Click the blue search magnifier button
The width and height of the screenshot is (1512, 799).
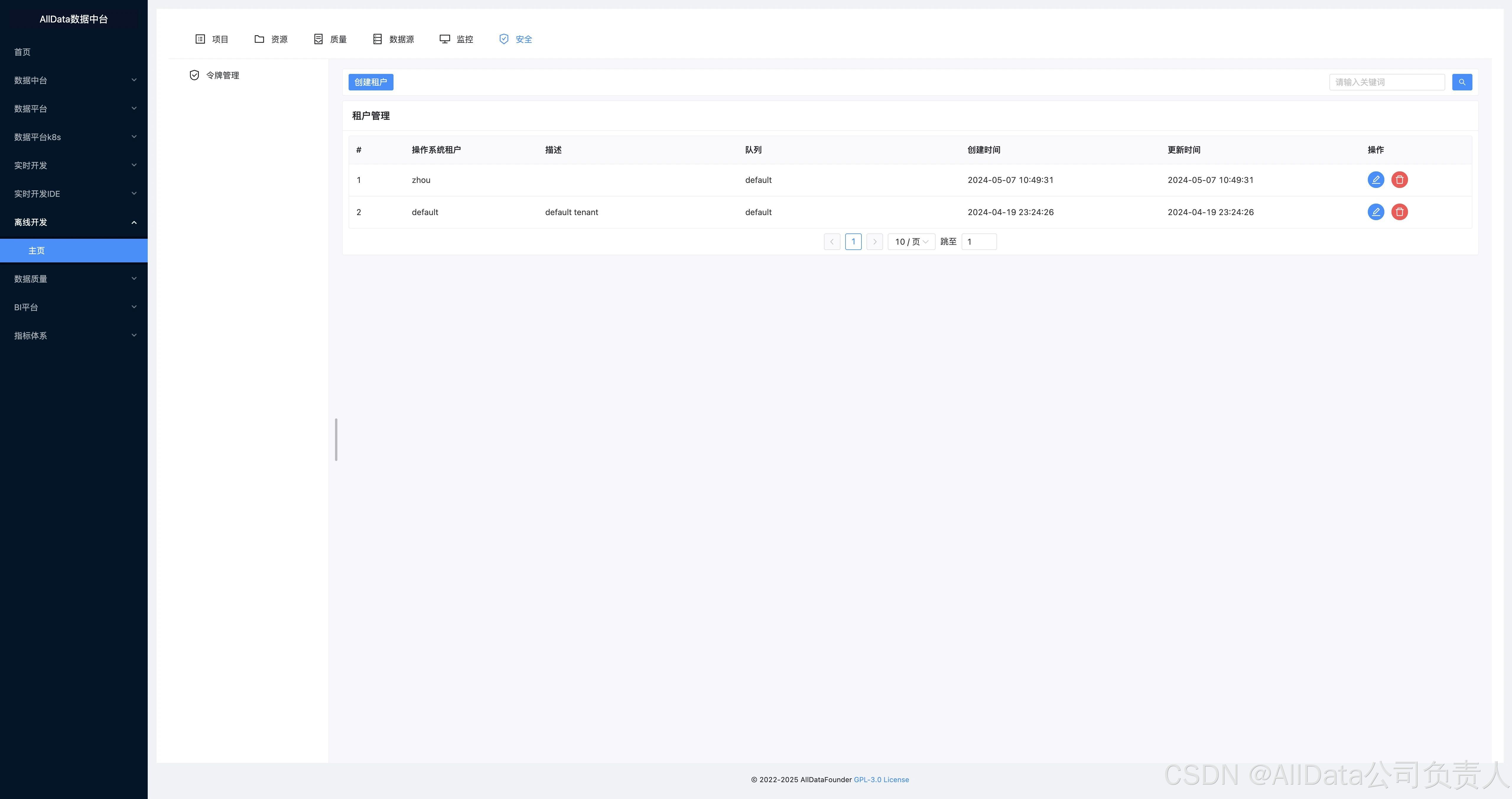click(x=1461, y=82)
